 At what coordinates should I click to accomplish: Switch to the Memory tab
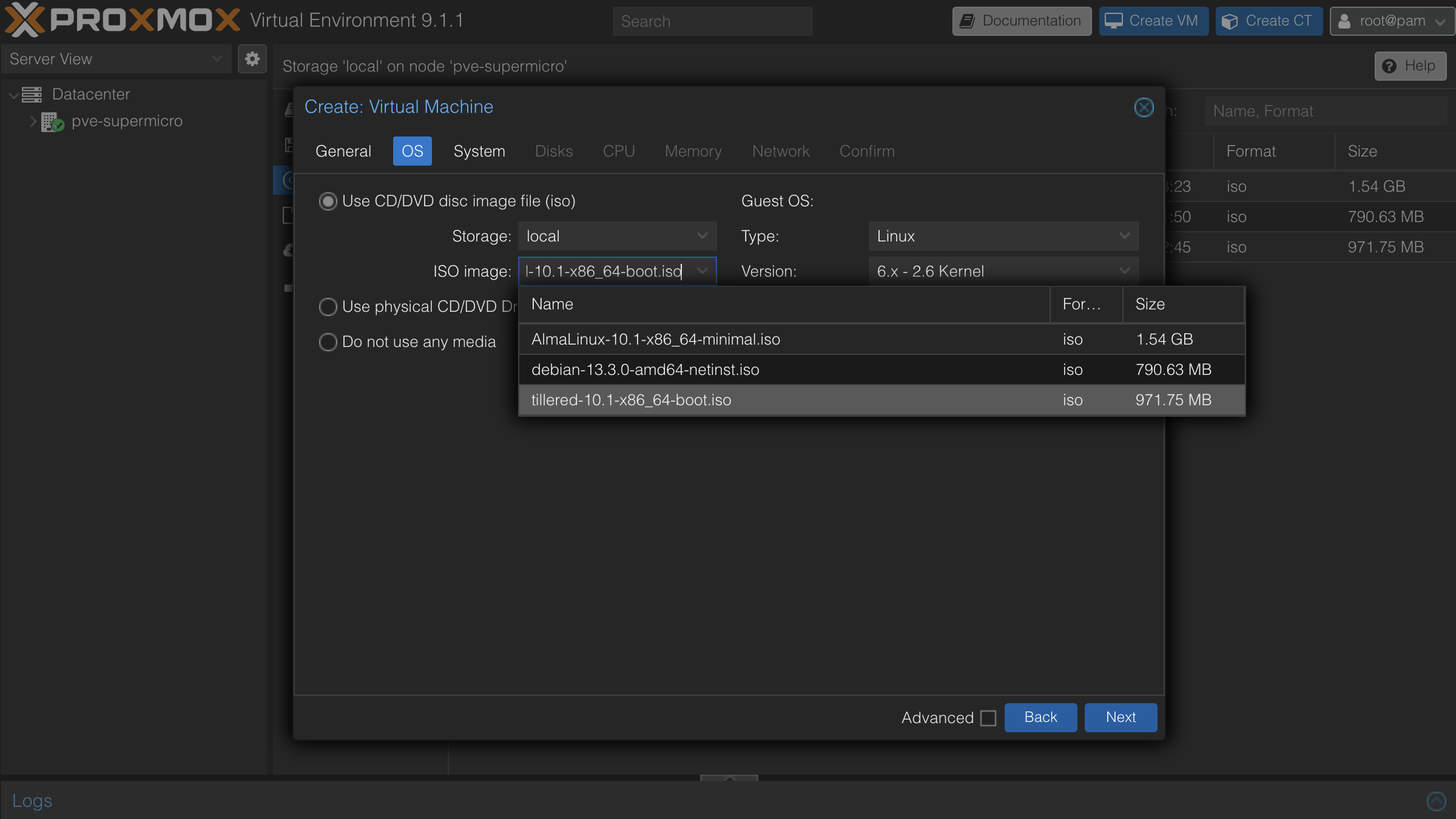pyautogui.click(x=693, y=151)
